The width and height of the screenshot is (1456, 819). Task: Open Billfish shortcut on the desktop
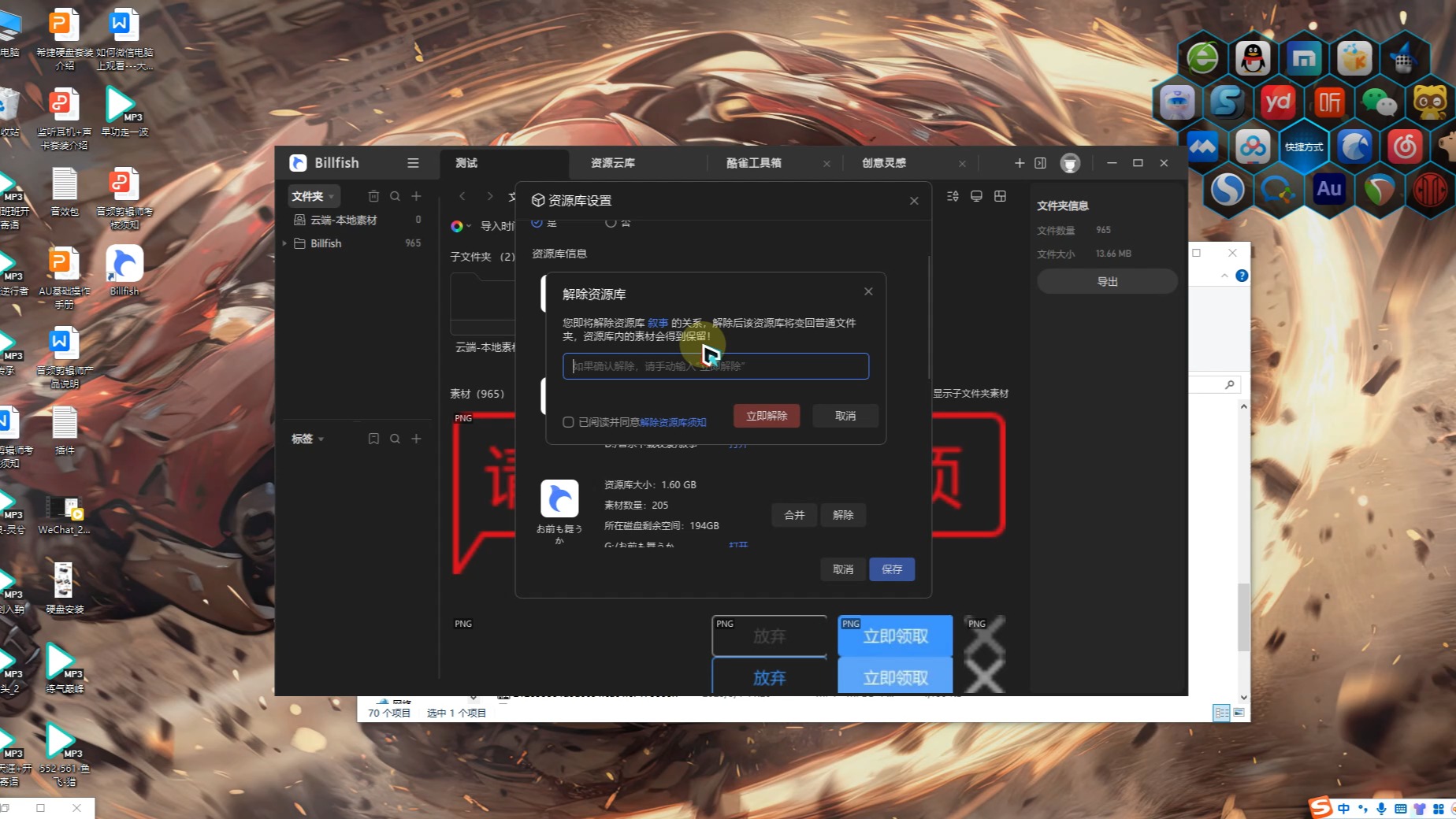(x=124, y=270)
